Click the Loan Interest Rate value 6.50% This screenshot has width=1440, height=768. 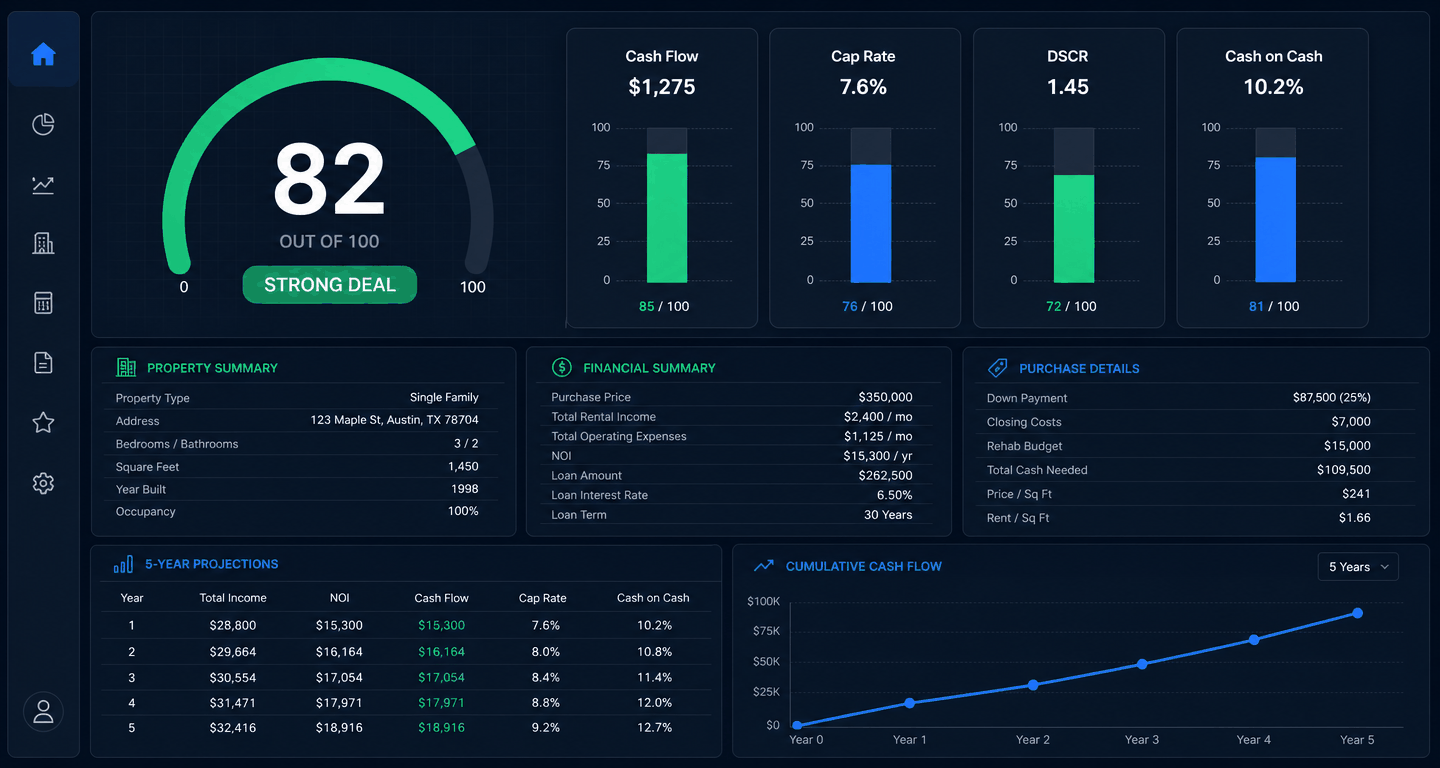point(895,495)
